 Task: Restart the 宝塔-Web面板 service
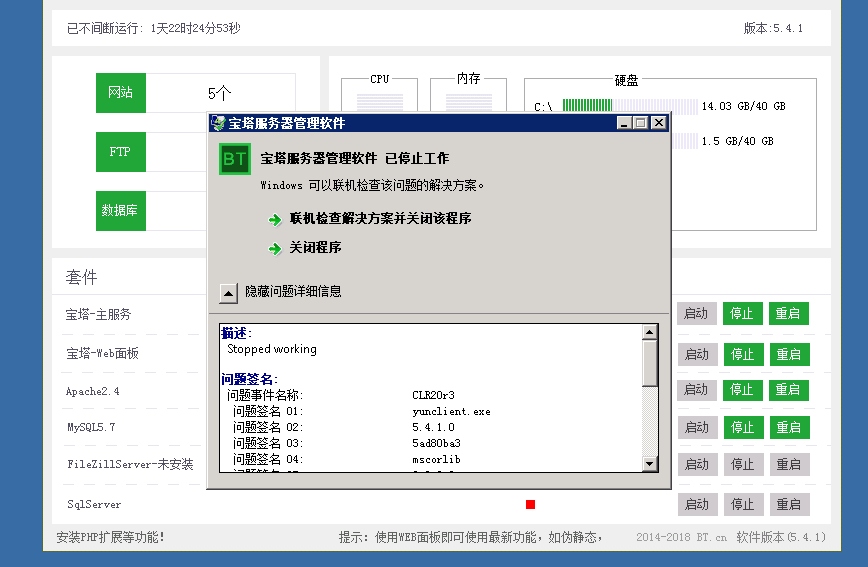click(789, 354)
